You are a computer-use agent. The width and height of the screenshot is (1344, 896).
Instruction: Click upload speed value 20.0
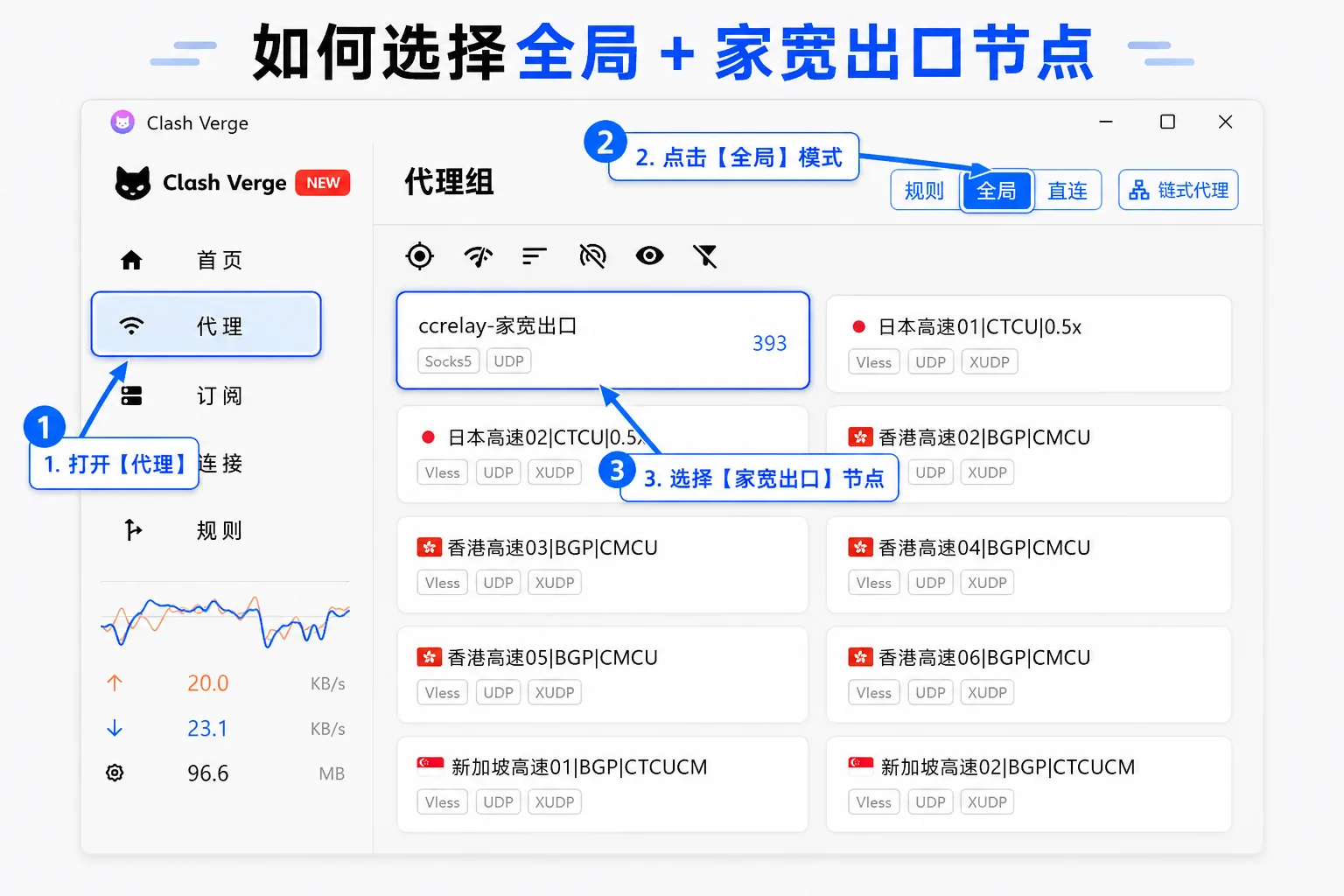[x=207, y=683]
